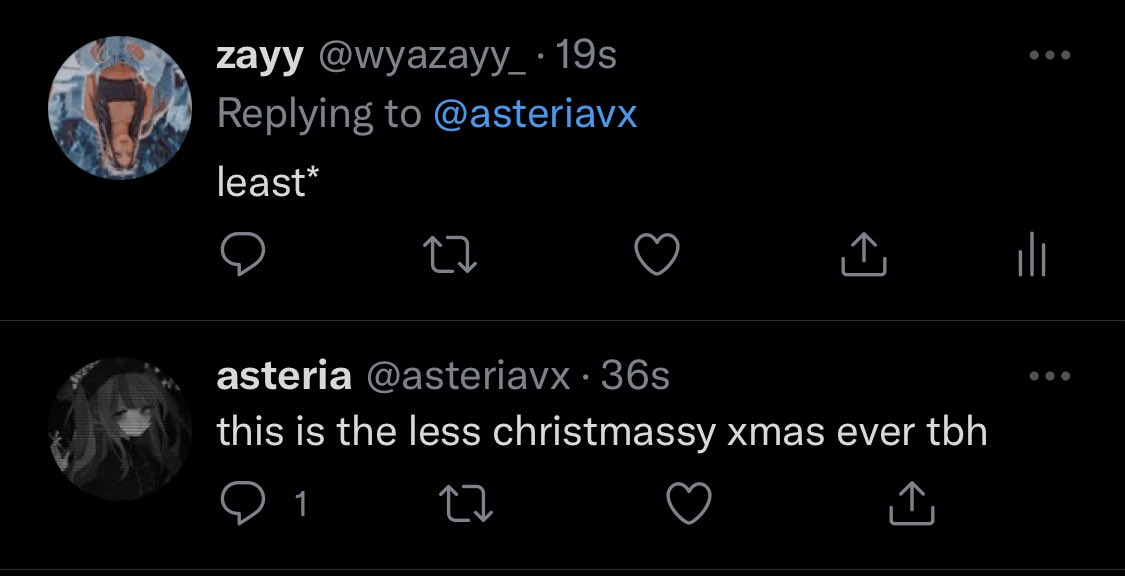Open more options on asteria's tweet

(1049, 377)
